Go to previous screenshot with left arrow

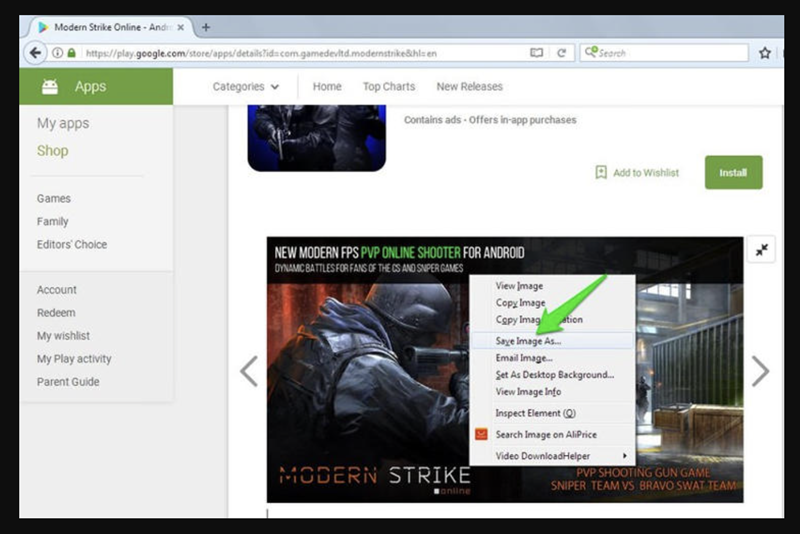pos(249,372)
